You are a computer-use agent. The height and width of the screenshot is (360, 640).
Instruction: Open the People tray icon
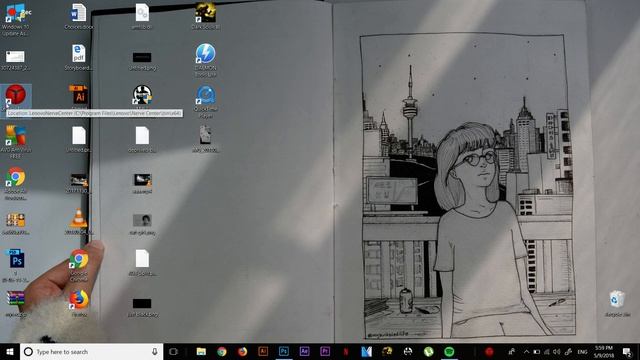pyautogui.click(x=511, y=351)
